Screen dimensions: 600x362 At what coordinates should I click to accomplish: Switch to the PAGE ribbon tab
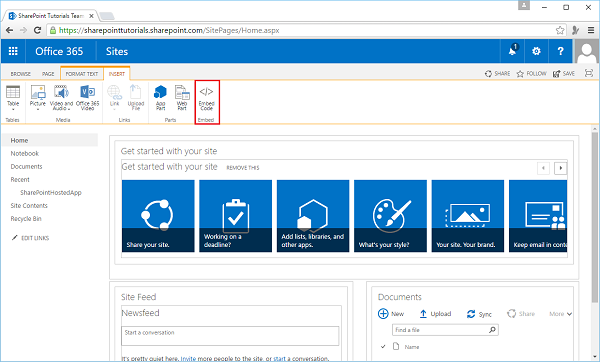click(x=48, y=74)
